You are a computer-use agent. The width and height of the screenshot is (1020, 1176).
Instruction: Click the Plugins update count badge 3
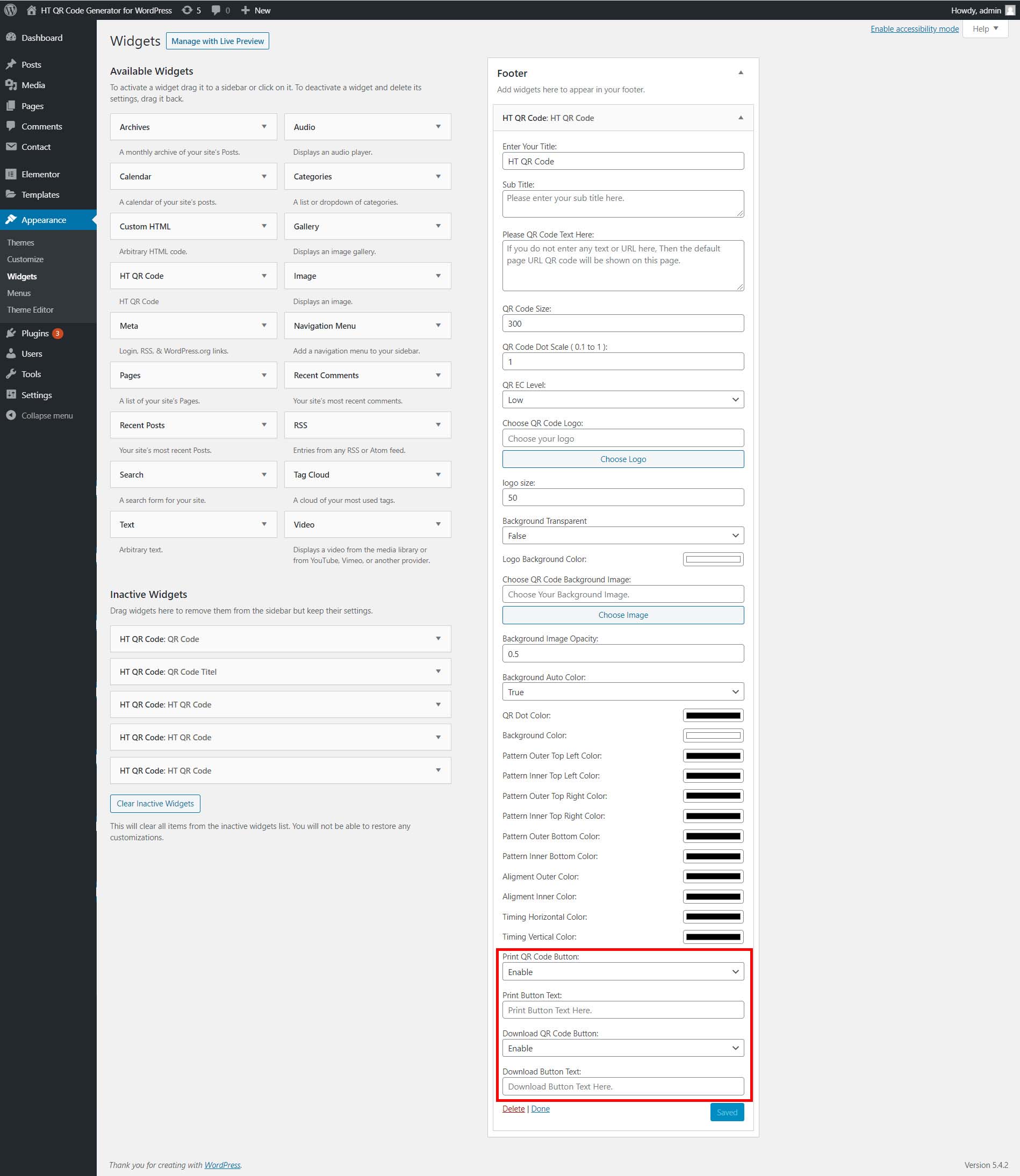click(x=58, y=334)
